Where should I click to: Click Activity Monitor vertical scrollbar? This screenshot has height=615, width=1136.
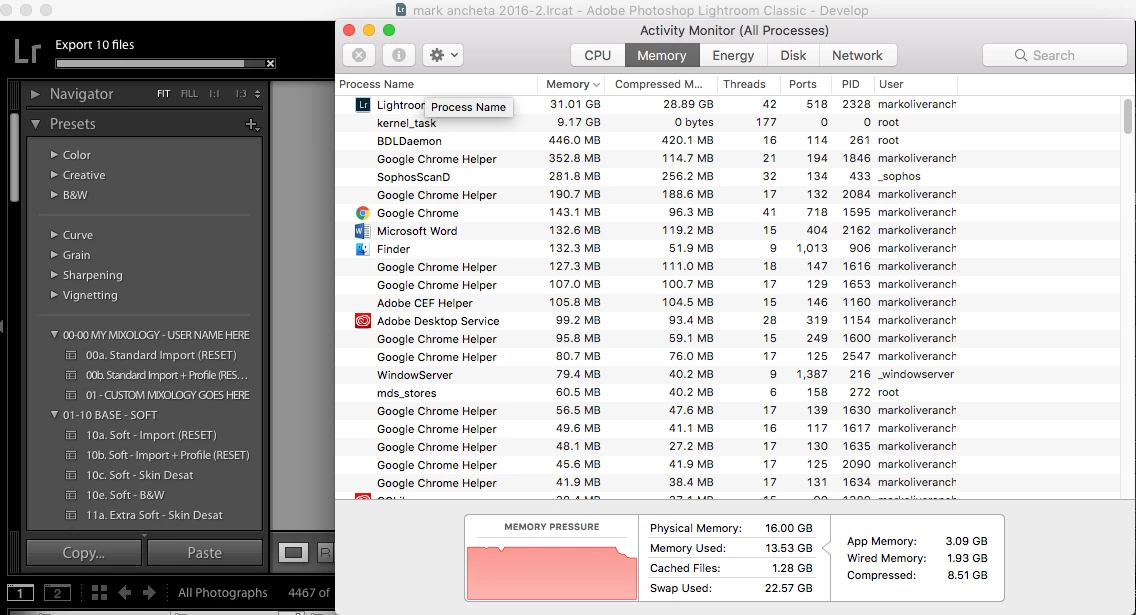(x=1127, y=117)
